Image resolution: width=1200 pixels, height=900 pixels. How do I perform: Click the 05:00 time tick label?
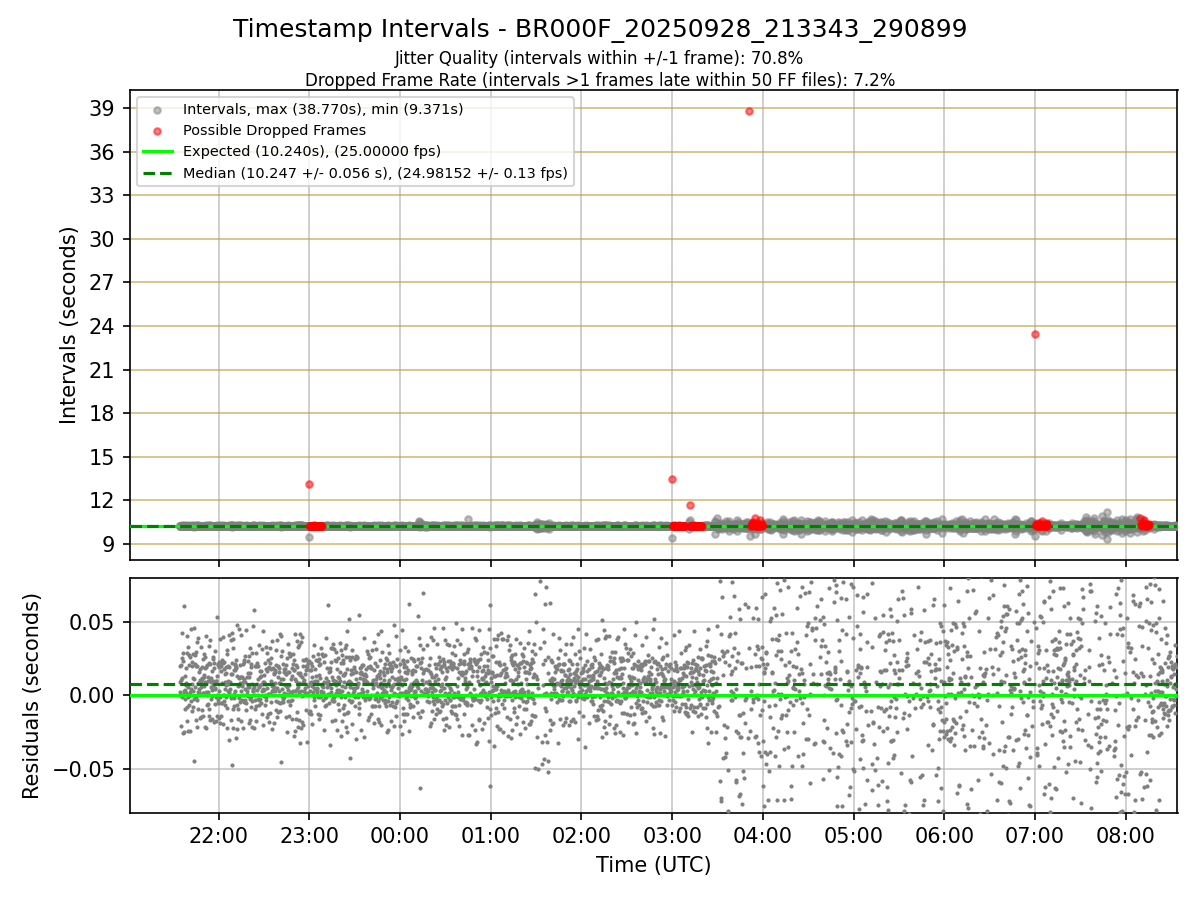[853, 836]
